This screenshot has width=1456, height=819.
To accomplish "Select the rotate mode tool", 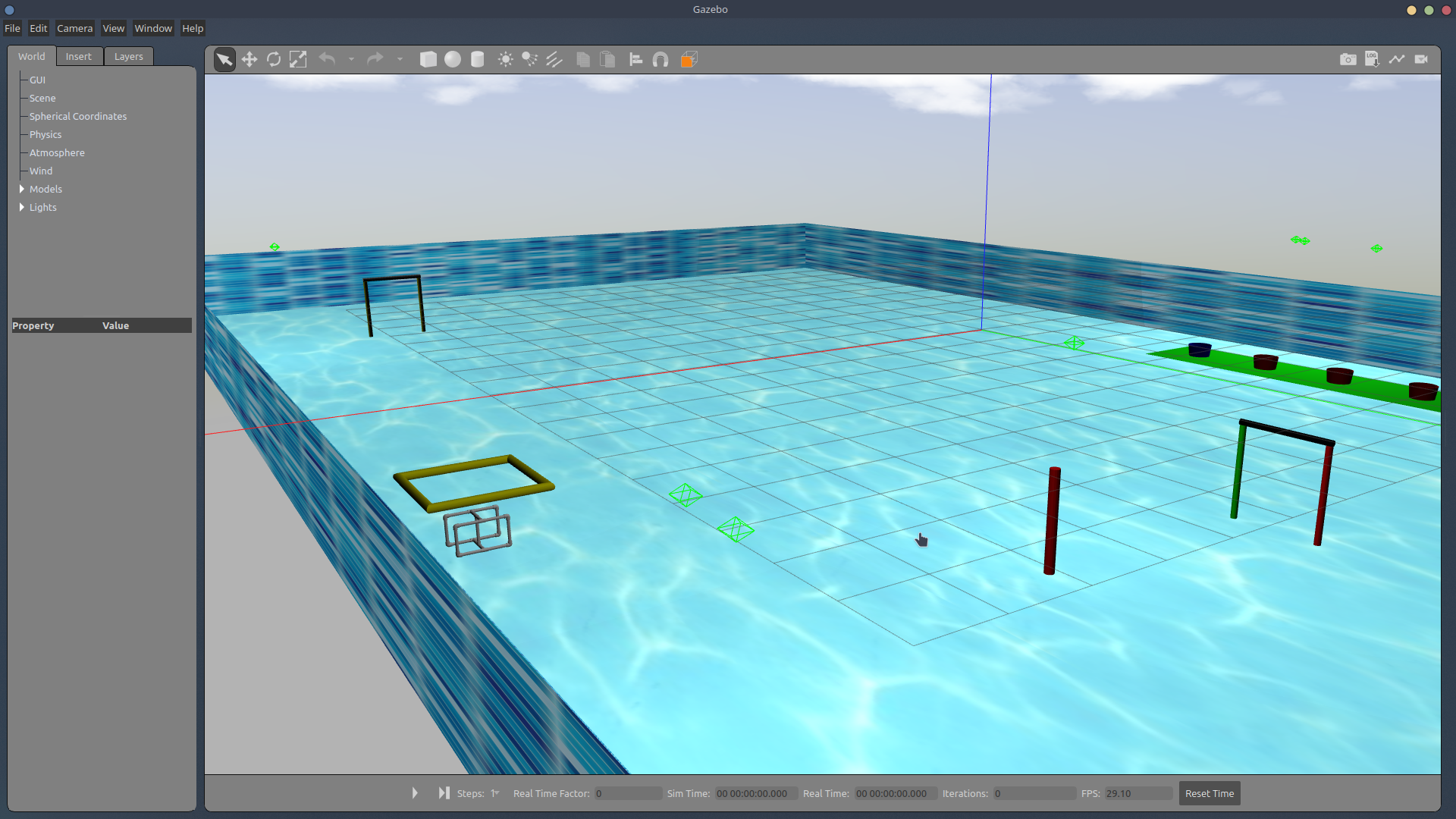I will point(274,59).
